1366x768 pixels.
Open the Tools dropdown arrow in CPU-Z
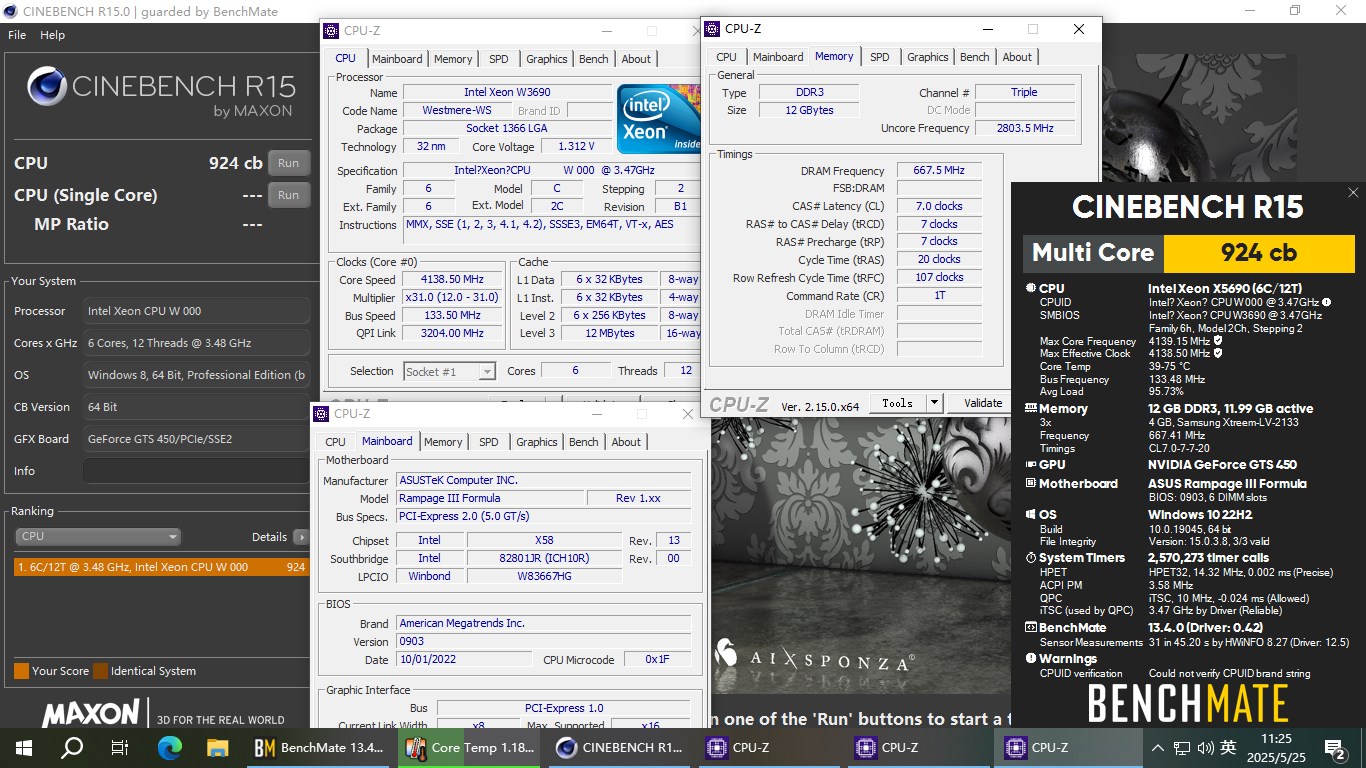935,403
